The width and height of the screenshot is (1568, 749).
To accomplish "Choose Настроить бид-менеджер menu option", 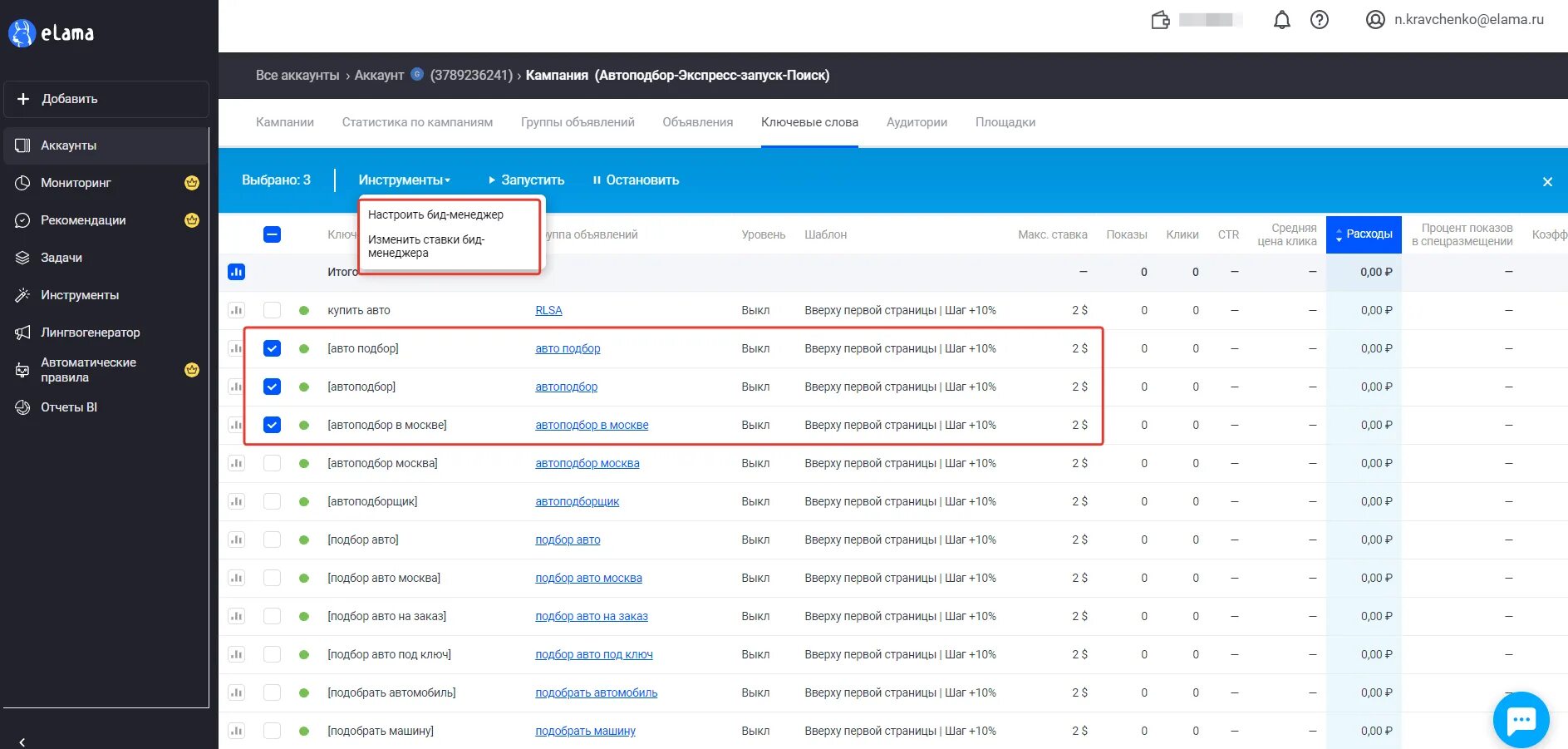I will (x=435, y=214).
